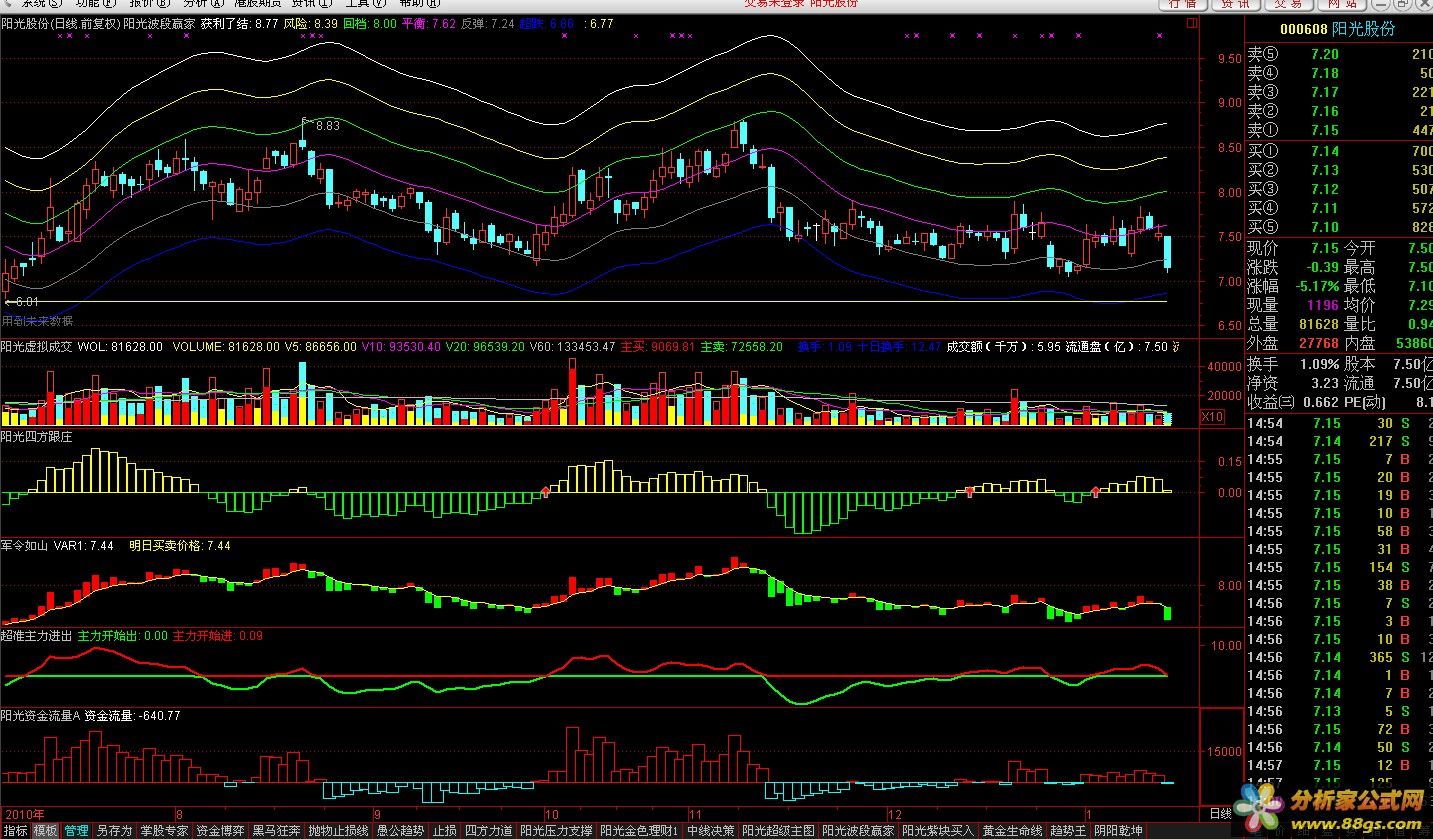Click the X10 volume scale label
The width and height of the screenshot is (1433, 839).
pos(1211,417)
